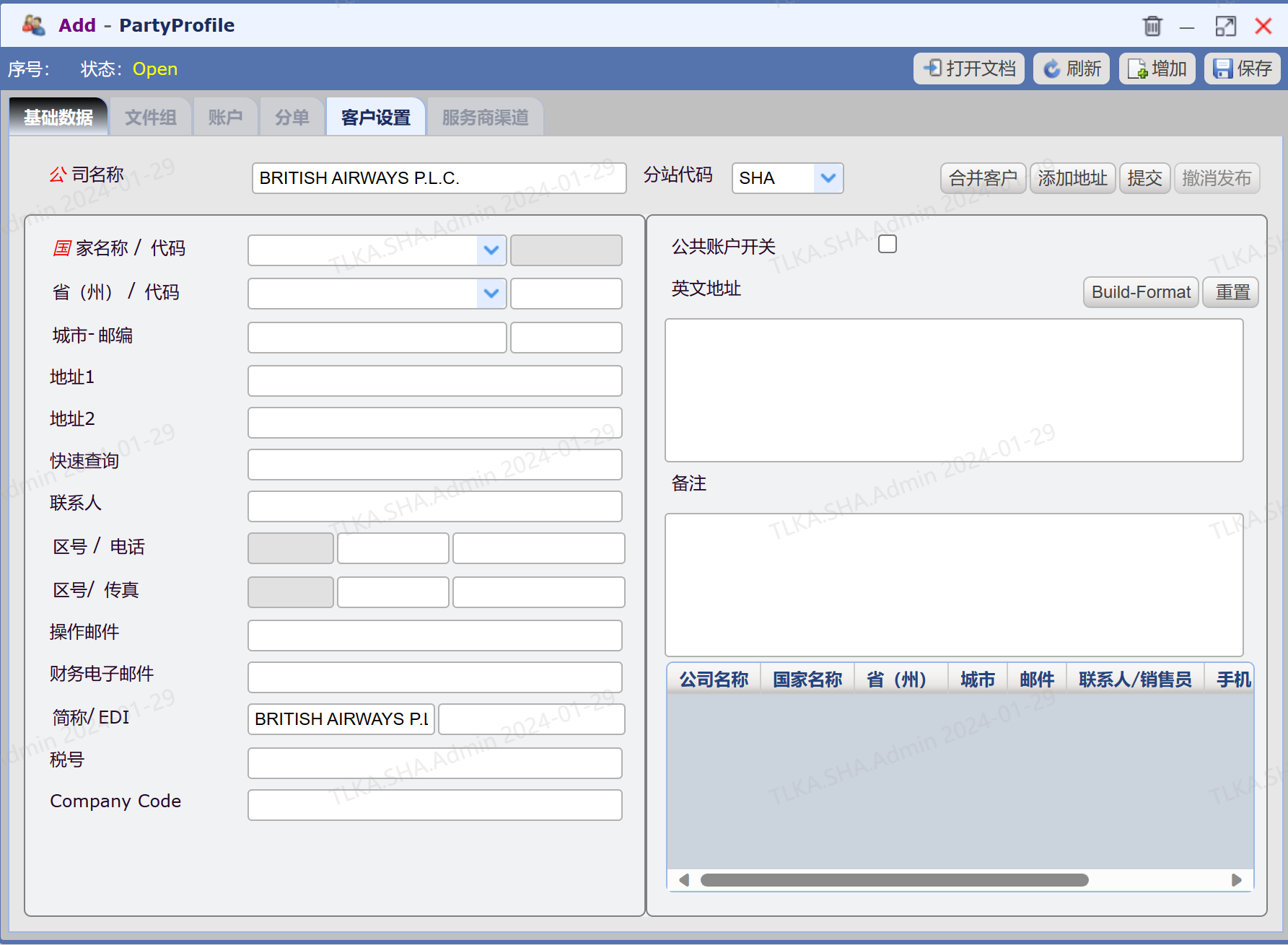Click the 增加 add button
This screenshot has width=1288, height=945.
[x=1157, y=69]
